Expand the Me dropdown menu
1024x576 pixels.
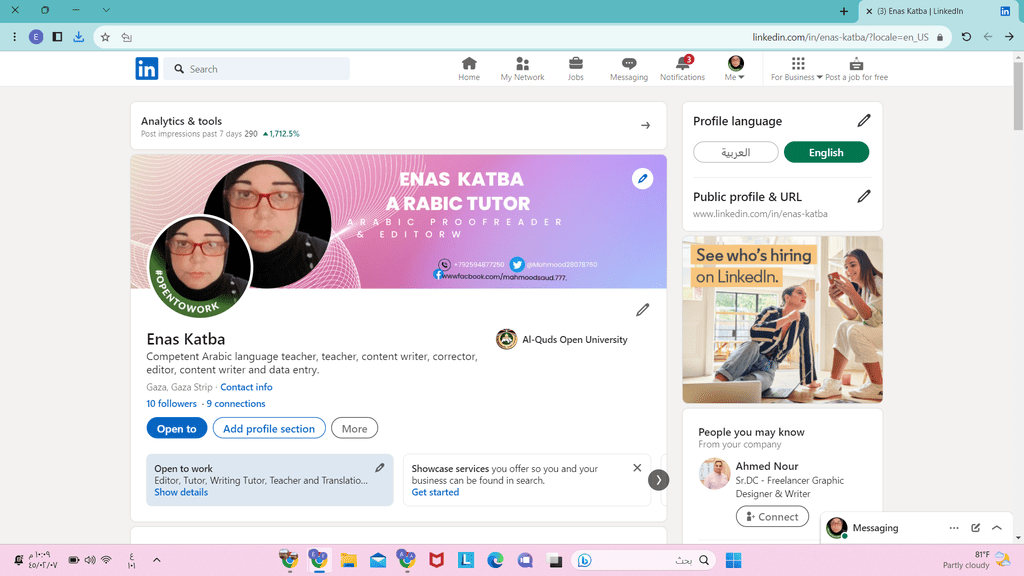(735, 69)
